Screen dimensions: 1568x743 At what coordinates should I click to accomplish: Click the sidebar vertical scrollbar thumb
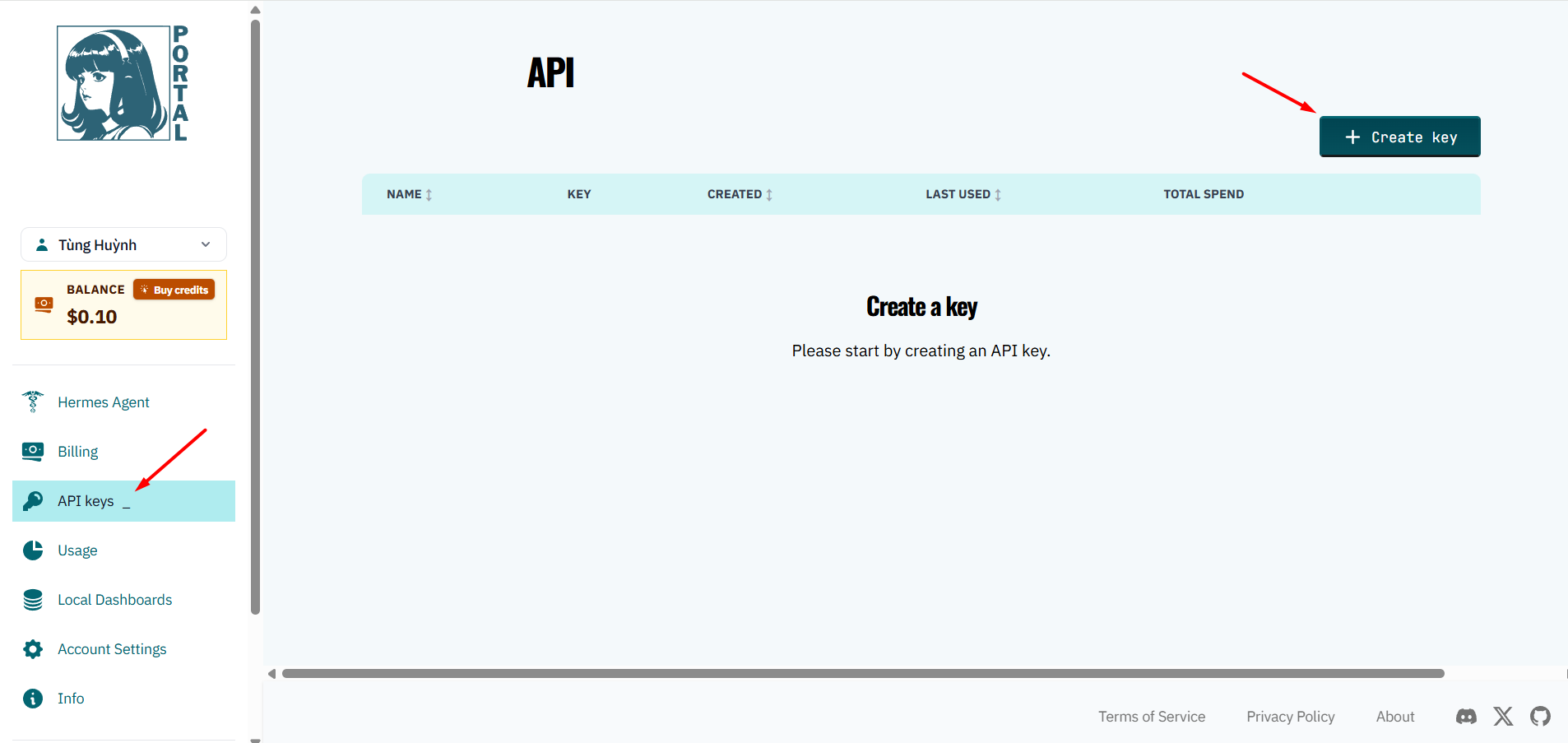tap(255, 317)
